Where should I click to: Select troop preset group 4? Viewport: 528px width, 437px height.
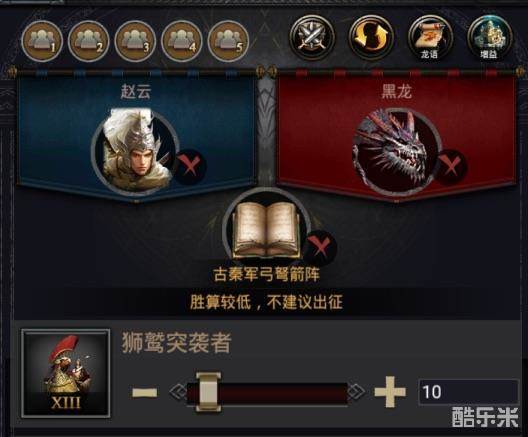click(182, 41)
